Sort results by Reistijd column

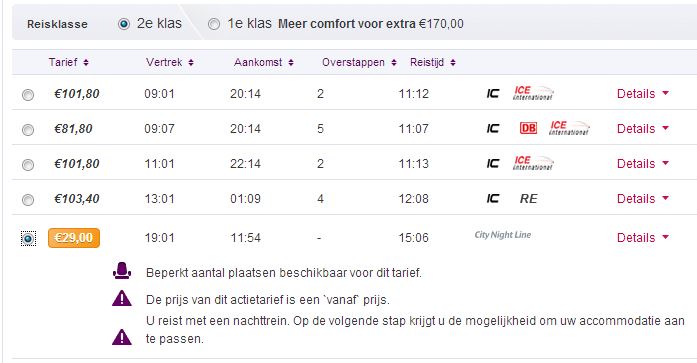tap(433, 62)
